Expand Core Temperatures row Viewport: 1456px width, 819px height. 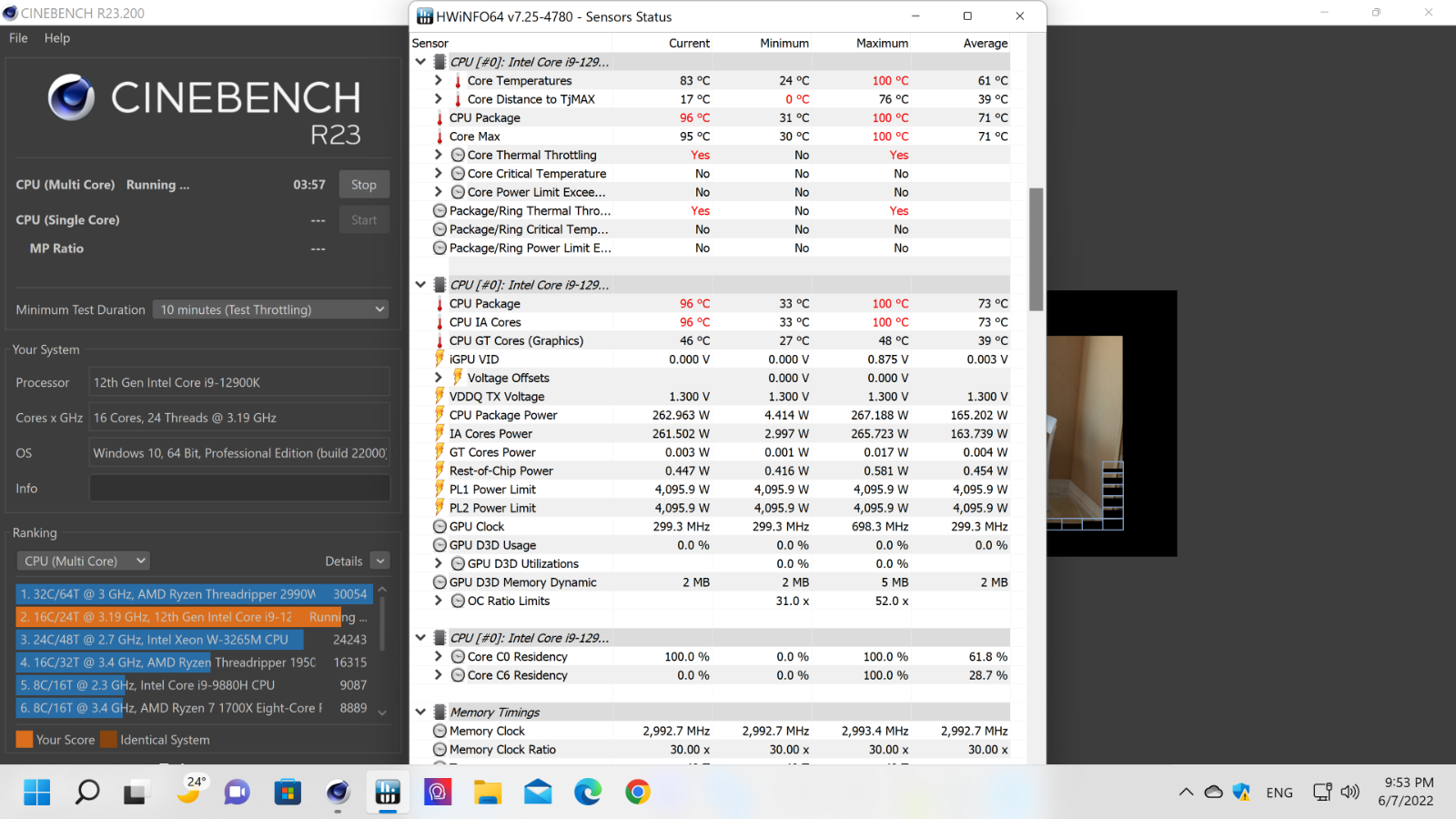[x=438, y=81]
